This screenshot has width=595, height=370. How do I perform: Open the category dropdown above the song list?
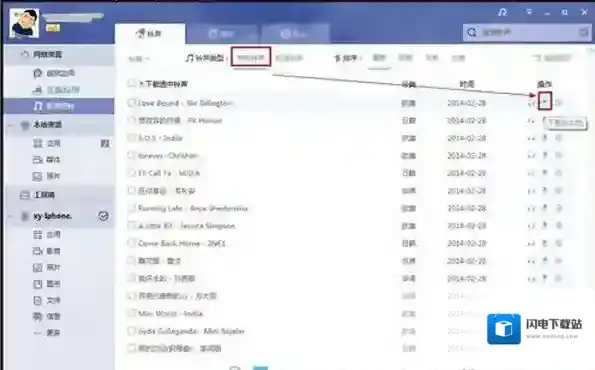coord(139,58)
